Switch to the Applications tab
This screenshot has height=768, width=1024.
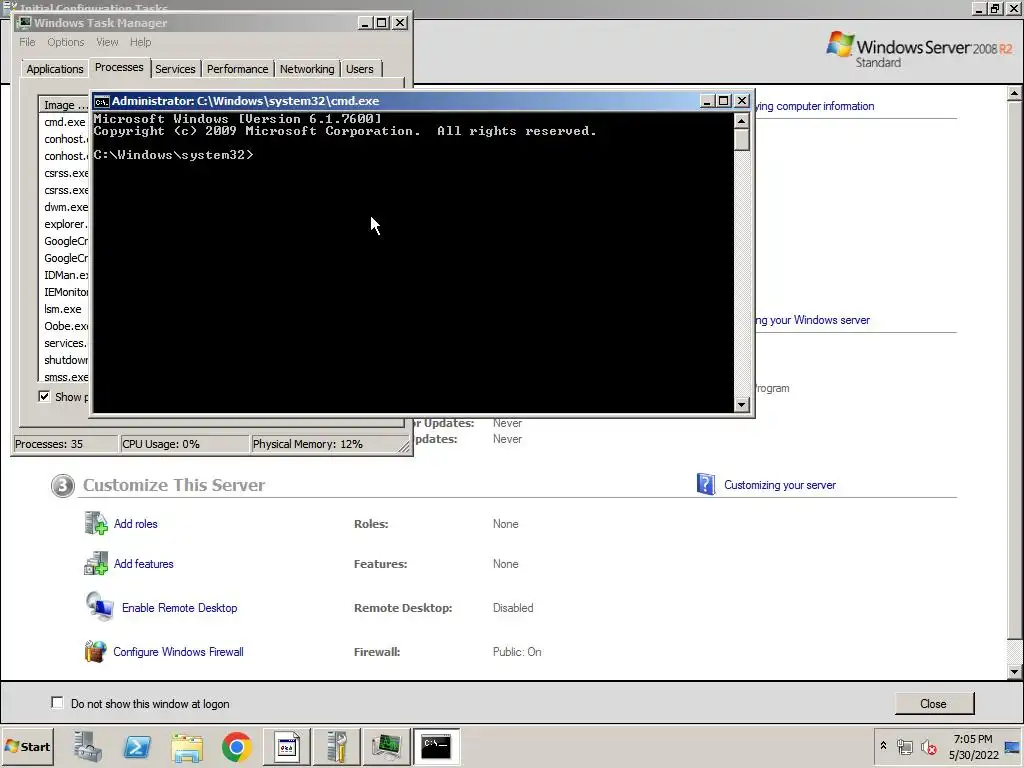(55, 69)
